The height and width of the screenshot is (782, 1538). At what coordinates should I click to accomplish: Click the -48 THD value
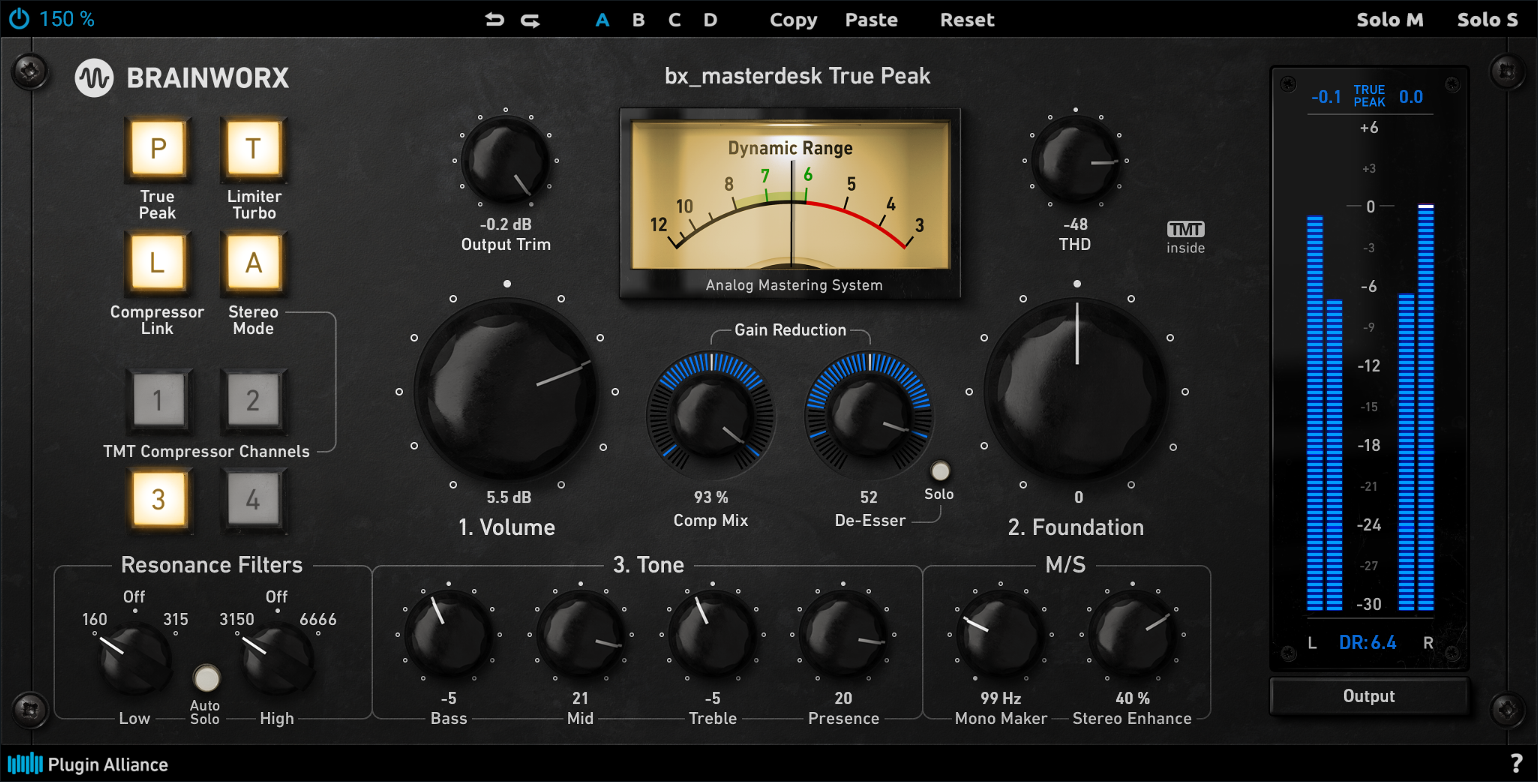pyautogui.click(x=1076, y=225)
